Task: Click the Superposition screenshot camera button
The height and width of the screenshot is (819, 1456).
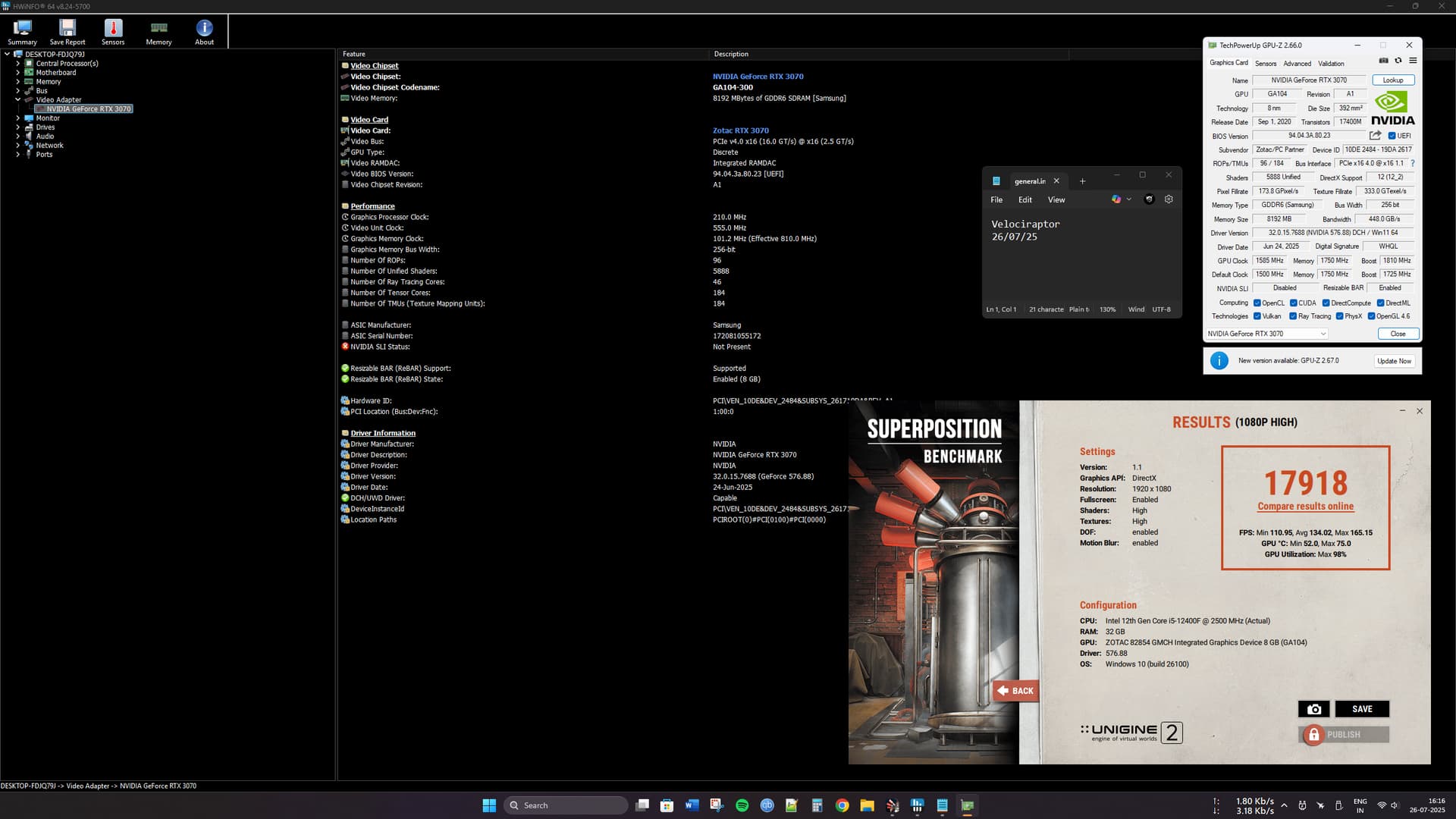Action: tap(1314, 709)
